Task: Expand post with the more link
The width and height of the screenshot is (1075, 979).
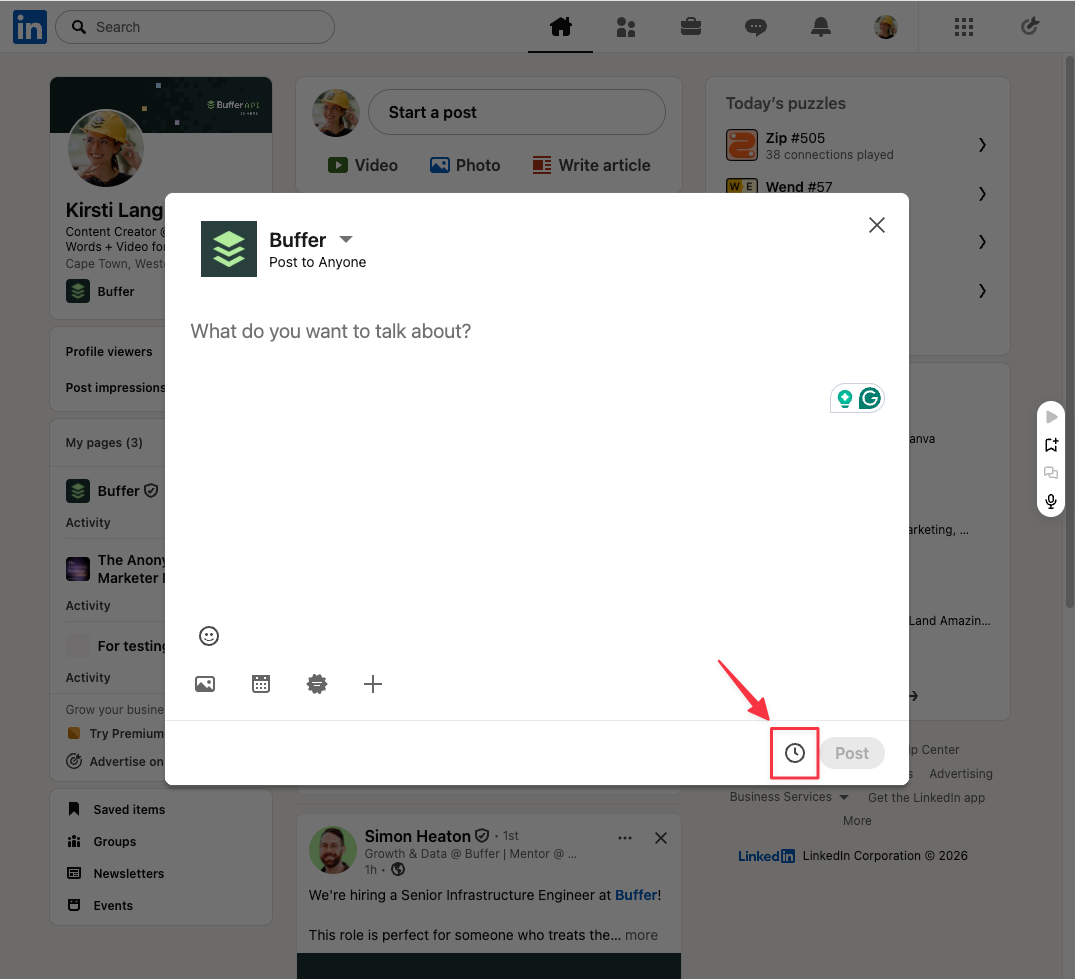Action: click(x=641, y=935)
